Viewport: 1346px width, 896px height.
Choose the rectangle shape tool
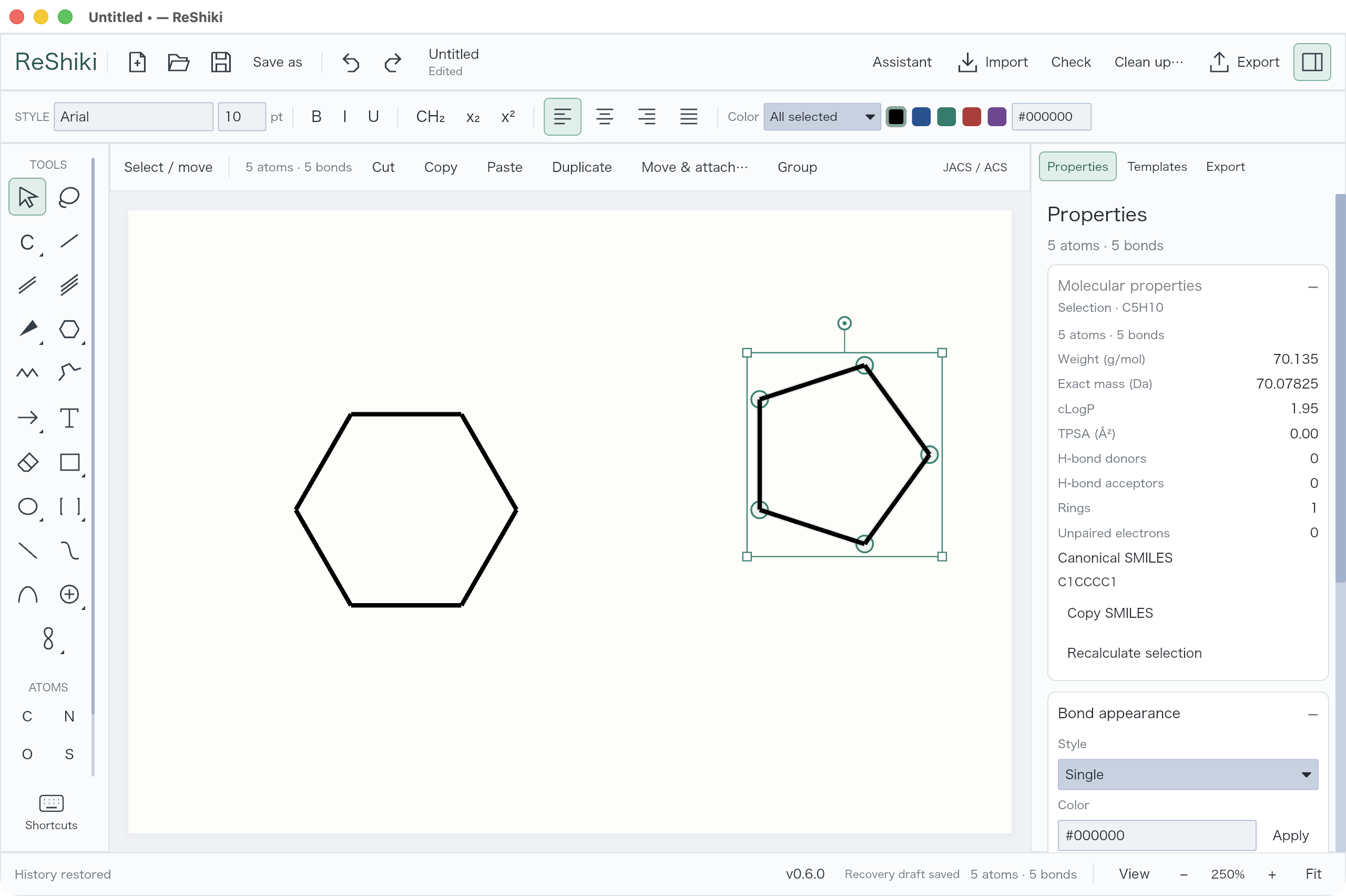(x=69, y=462)
